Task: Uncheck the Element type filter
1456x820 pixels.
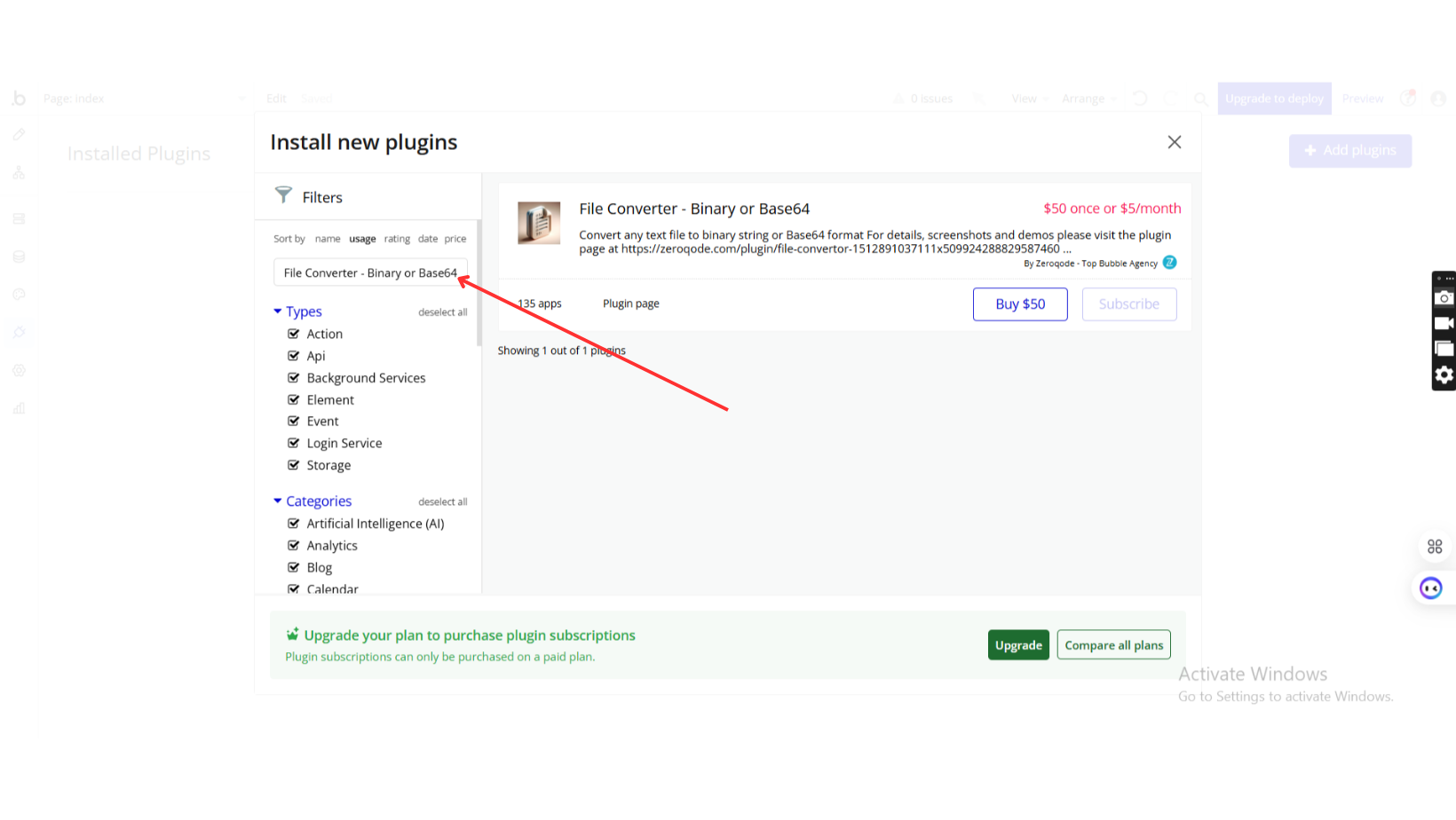Action: point(294,399)
